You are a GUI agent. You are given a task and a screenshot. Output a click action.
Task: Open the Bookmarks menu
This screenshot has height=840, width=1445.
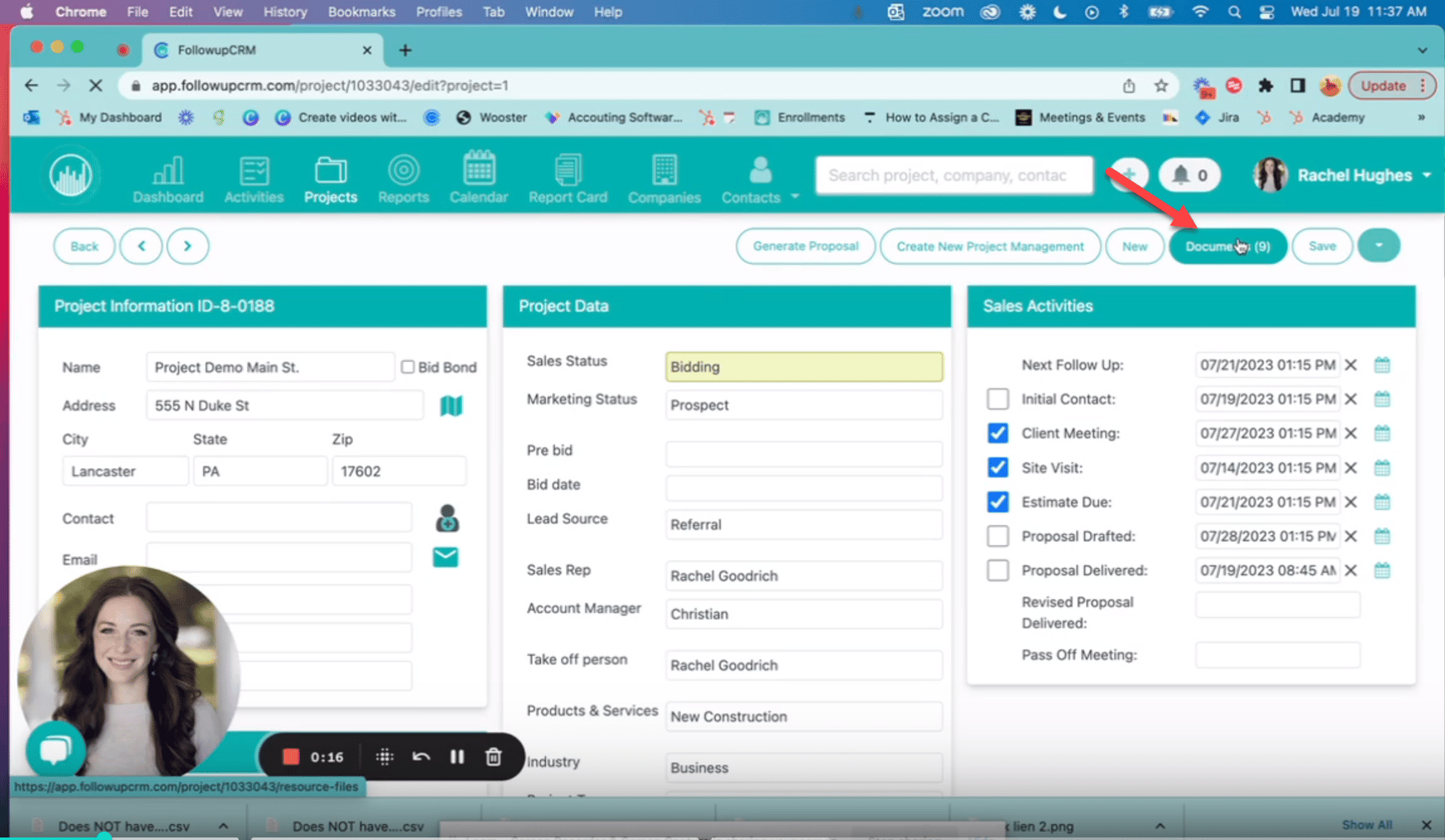pos(361,12)
